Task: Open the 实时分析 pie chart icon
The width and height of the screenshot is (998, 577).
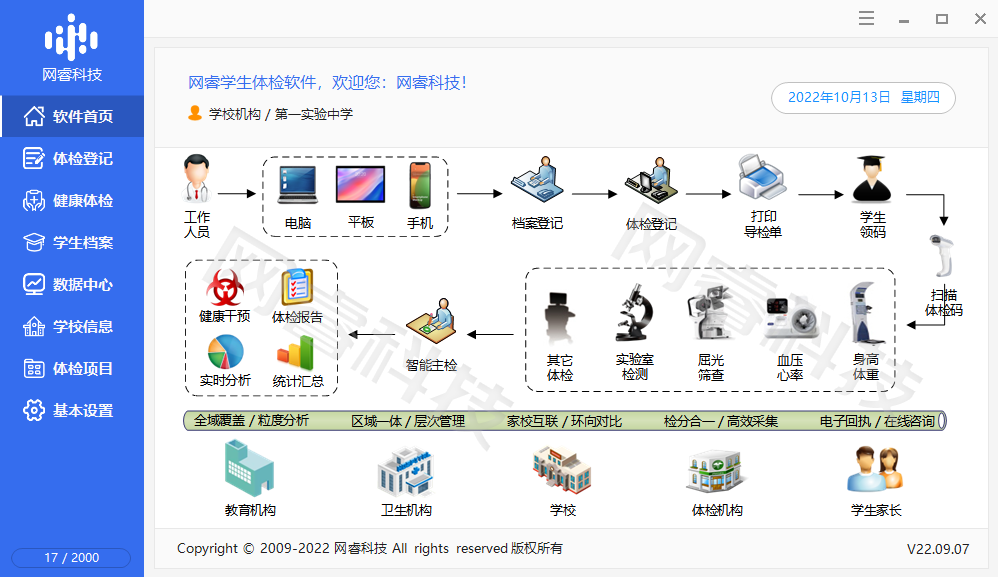Action: pyautogui.click(x=225, y=352)
